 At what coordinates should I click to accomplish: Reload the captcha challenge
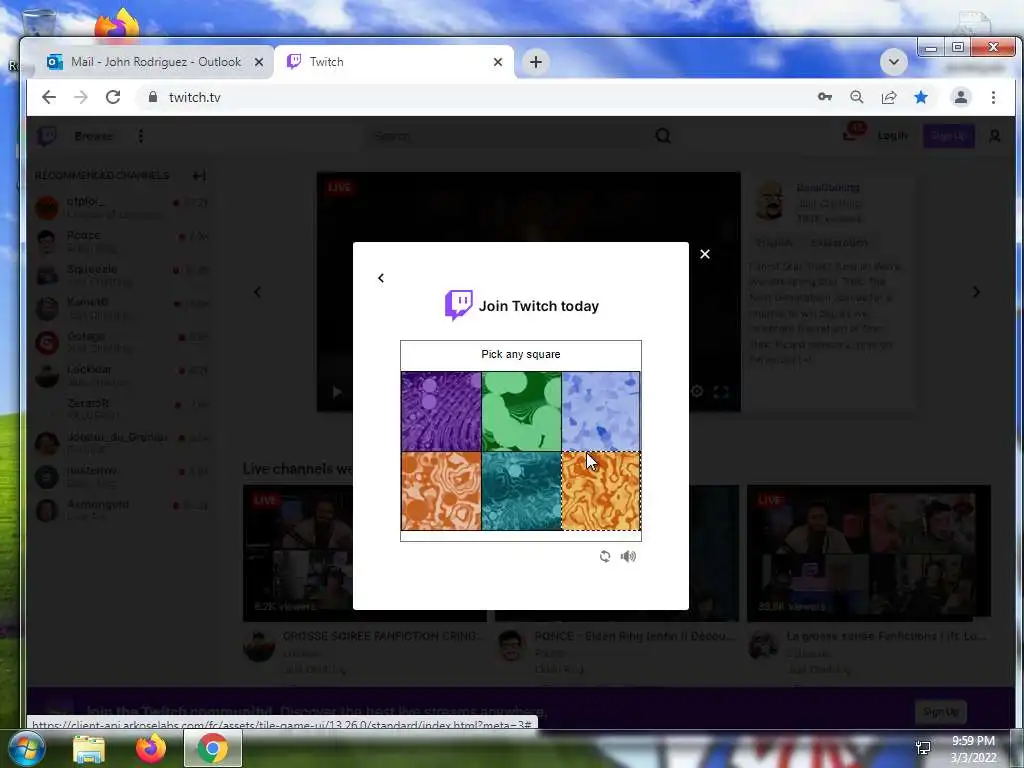[605, 556]
